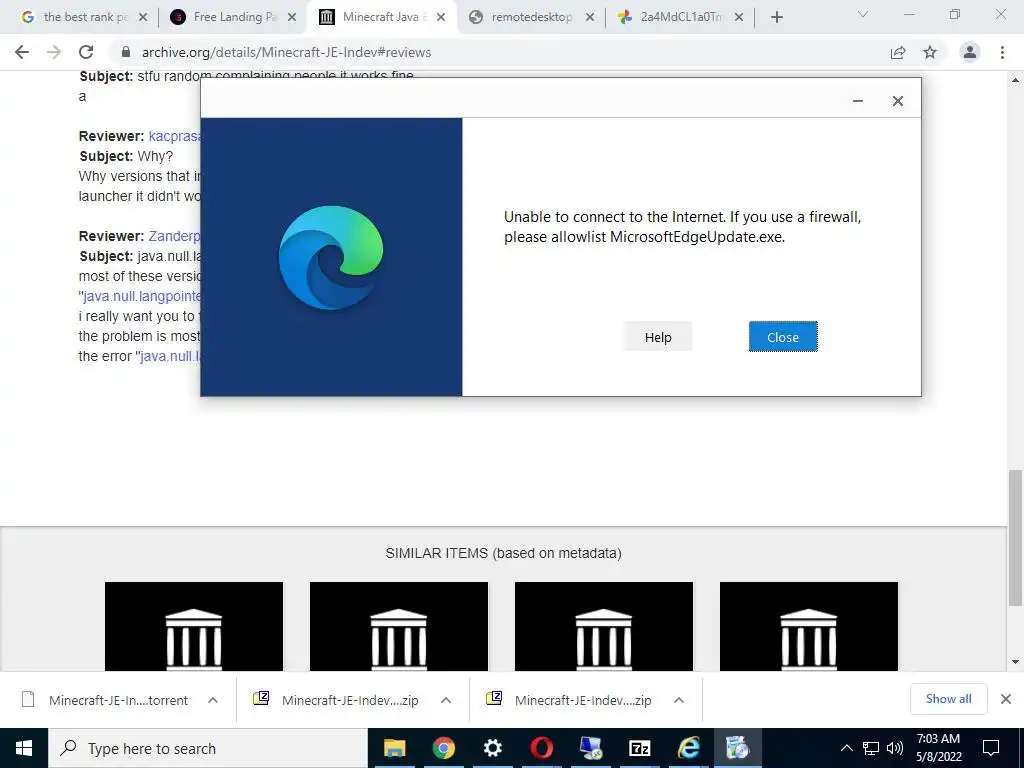Open the installer icon on the taskbar
1024x768 pixels.
click(737, 748)
